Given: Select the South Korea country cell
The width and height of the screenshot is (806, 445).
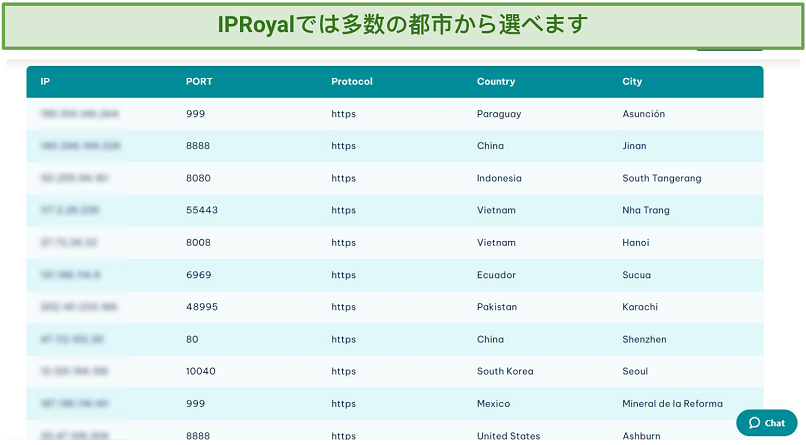Looking at the screenshot, I should pyautogui.click(x=505, y=370).
